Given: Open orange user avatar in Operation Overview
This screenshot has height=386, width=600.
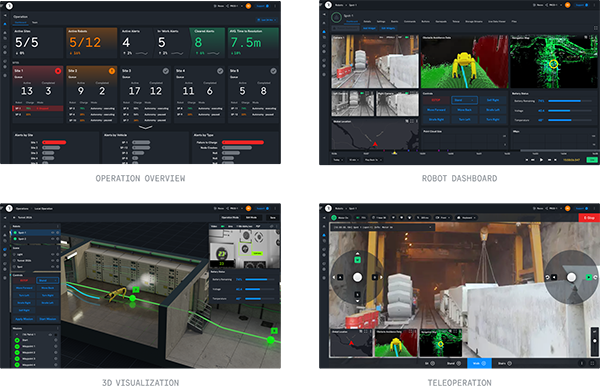Looking at the screenshot, I should coord(248,6).
